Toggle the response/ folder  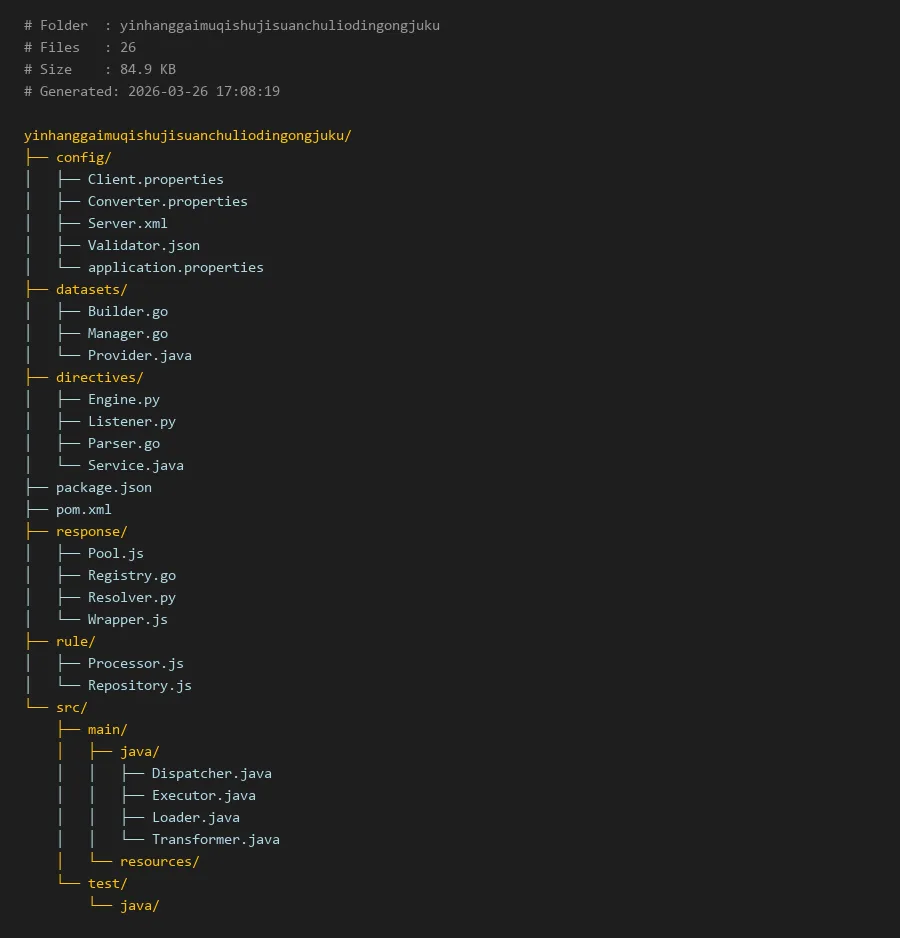(x=91, y=531)
